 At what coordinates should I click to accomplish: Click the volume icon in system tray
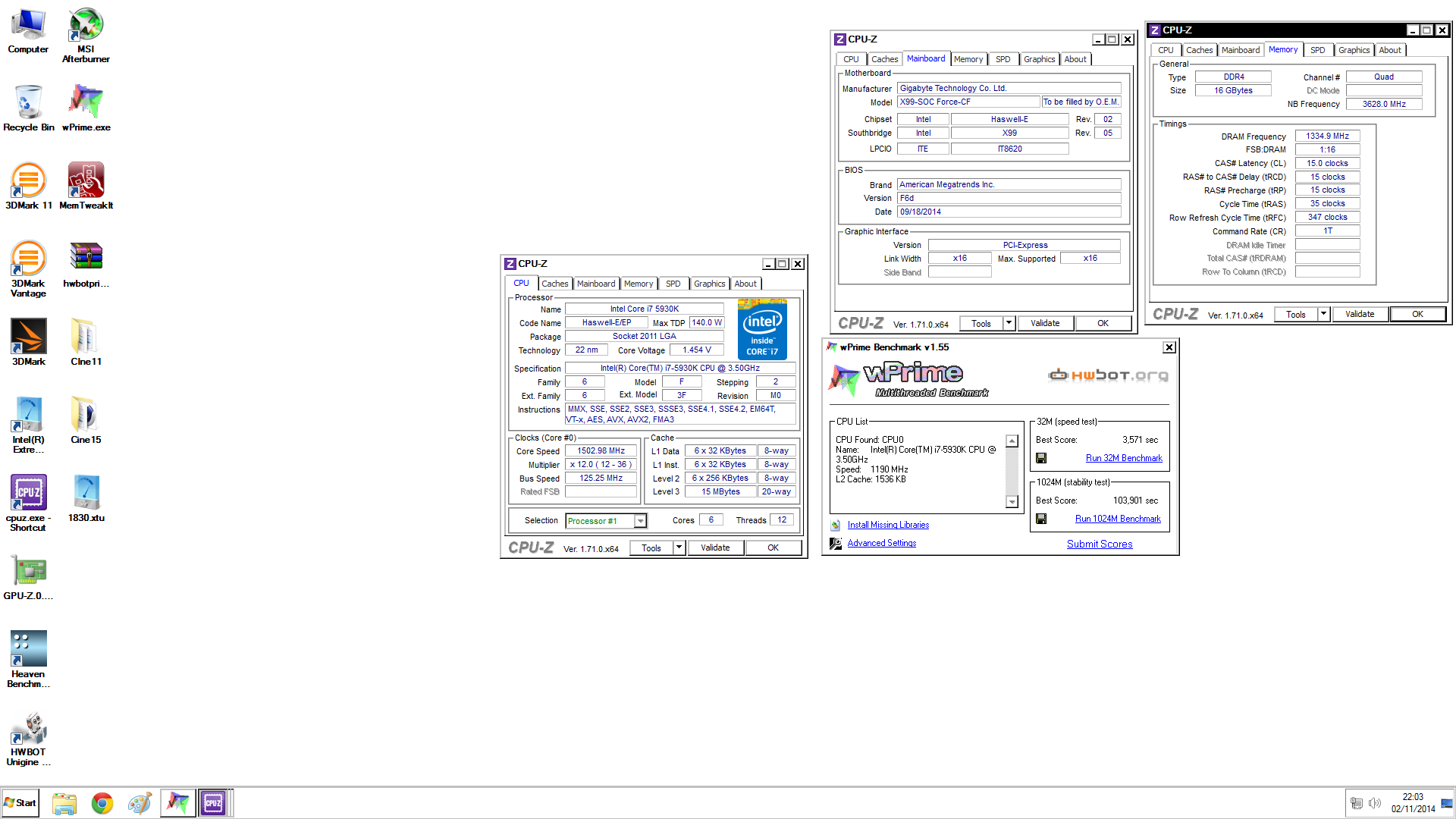click(x=1374, y=803)
